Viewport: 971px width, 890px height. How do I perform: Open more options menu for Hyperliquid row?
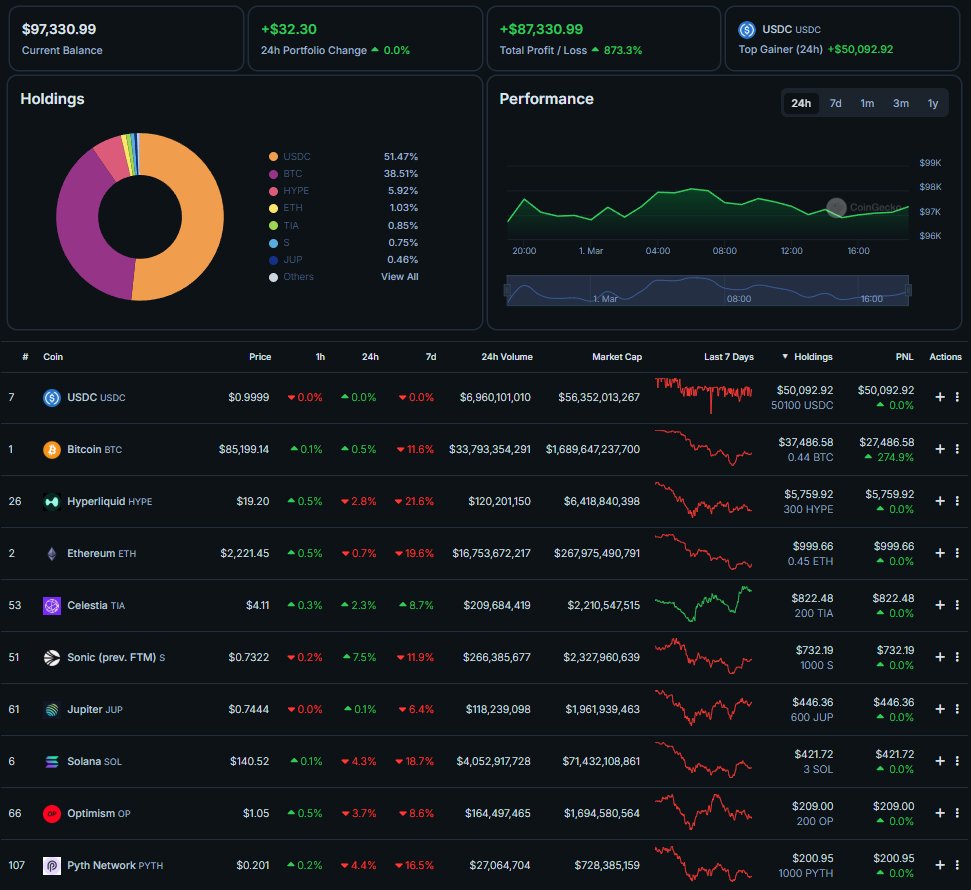tap(957, 501)
